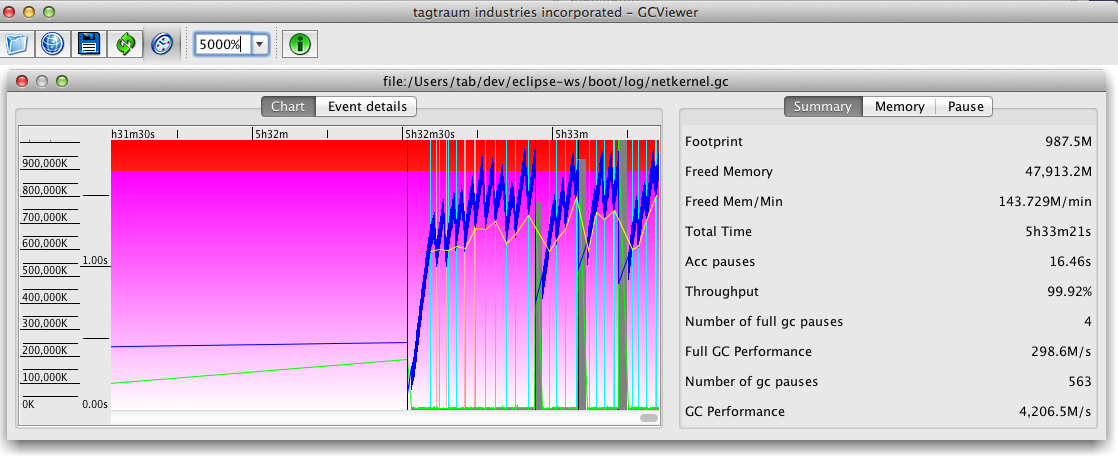Click the chart's horizontal scrollbar thumb
1118x458 pixels.
coord(649,418)
